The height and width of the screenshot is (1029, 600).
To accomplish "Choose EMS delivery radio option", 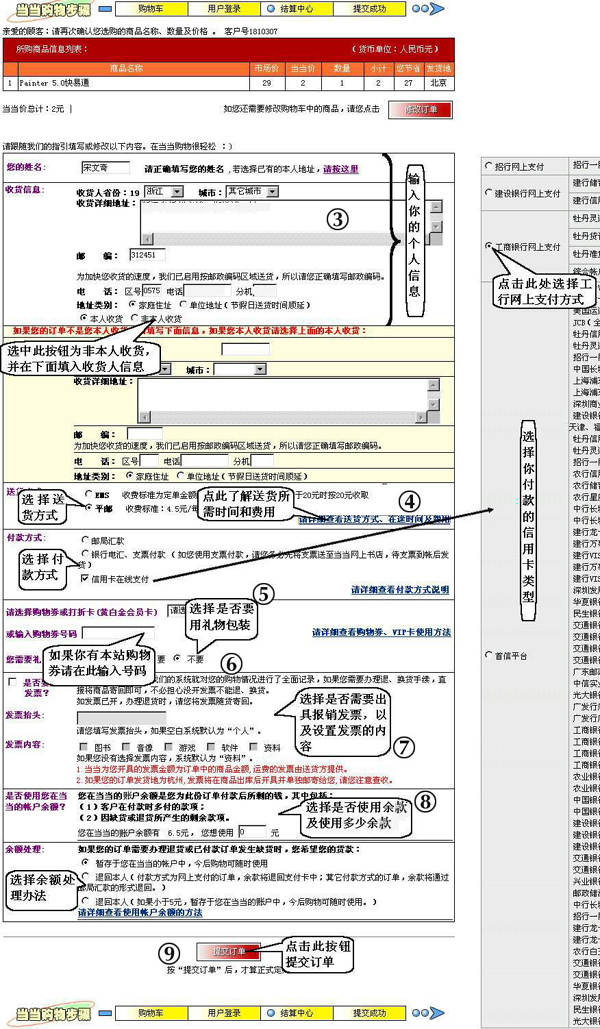I will pos(86,493).
